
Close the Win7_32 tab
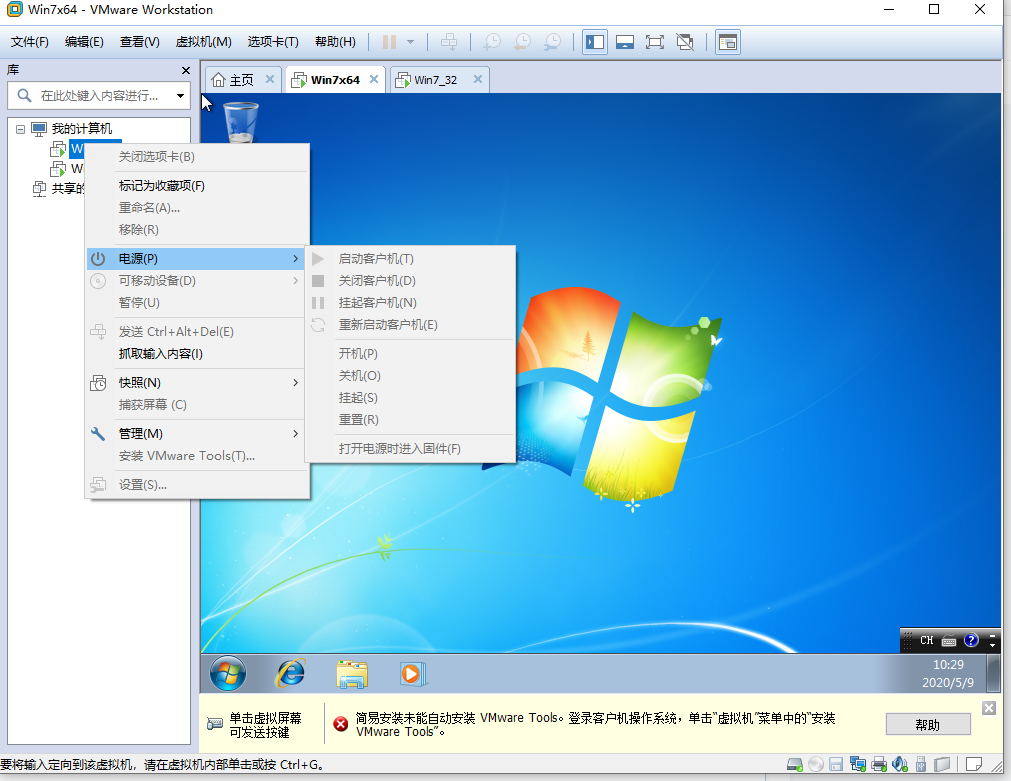[x=478, y=79]
